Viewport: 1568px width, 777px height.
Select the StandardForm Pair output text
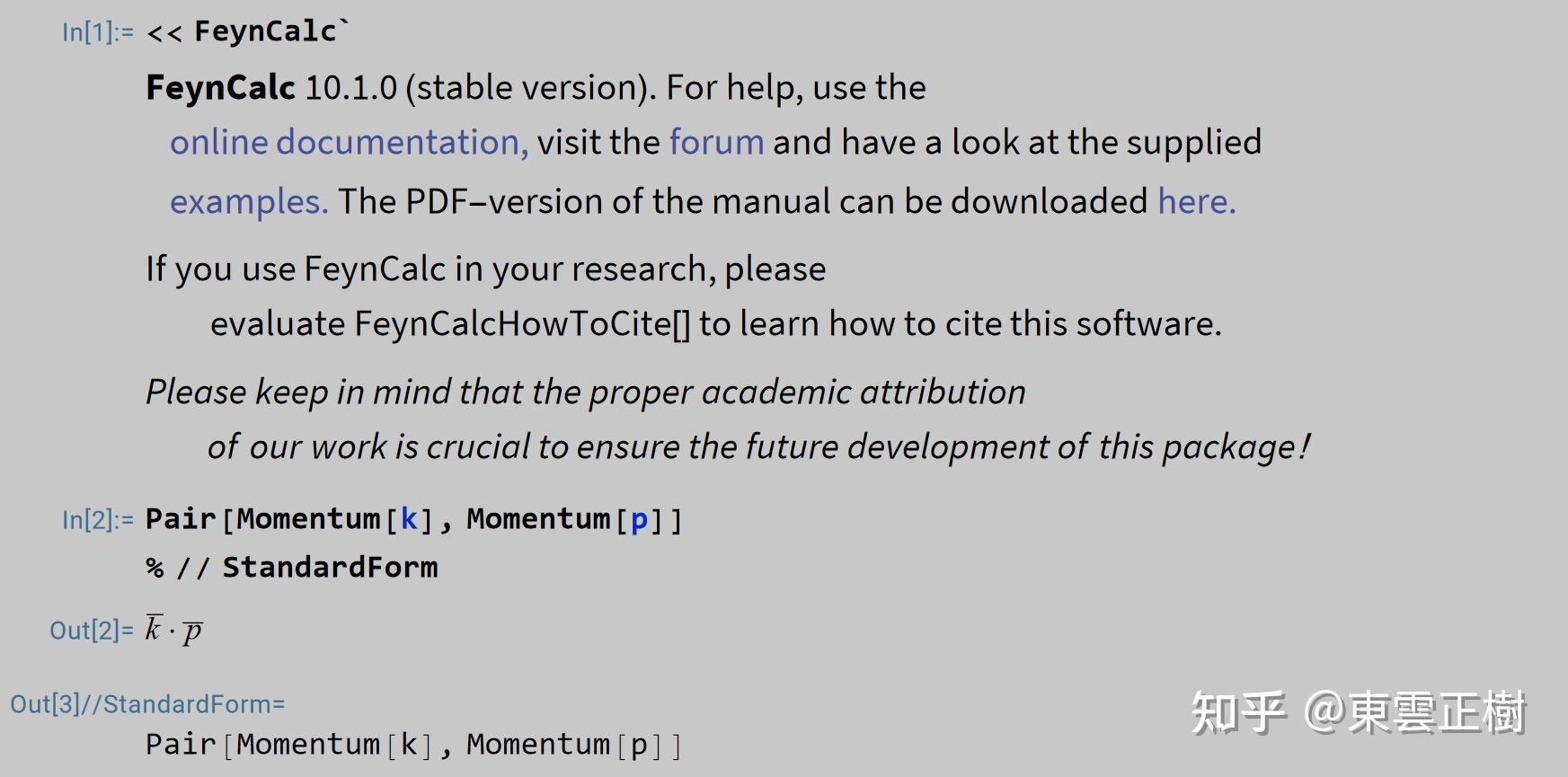(414, 745)
